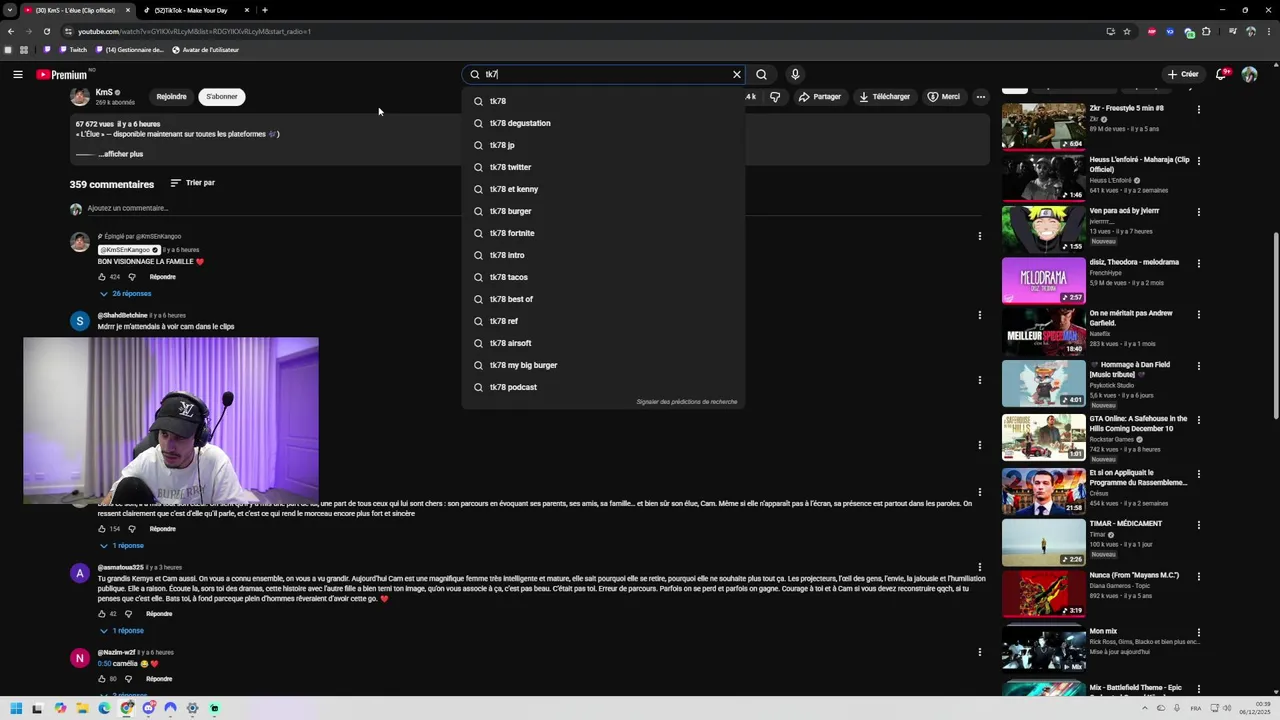Open a new Chrome tab with plus
This screenshot has height=720, width=1280.
tap(265, 10)
